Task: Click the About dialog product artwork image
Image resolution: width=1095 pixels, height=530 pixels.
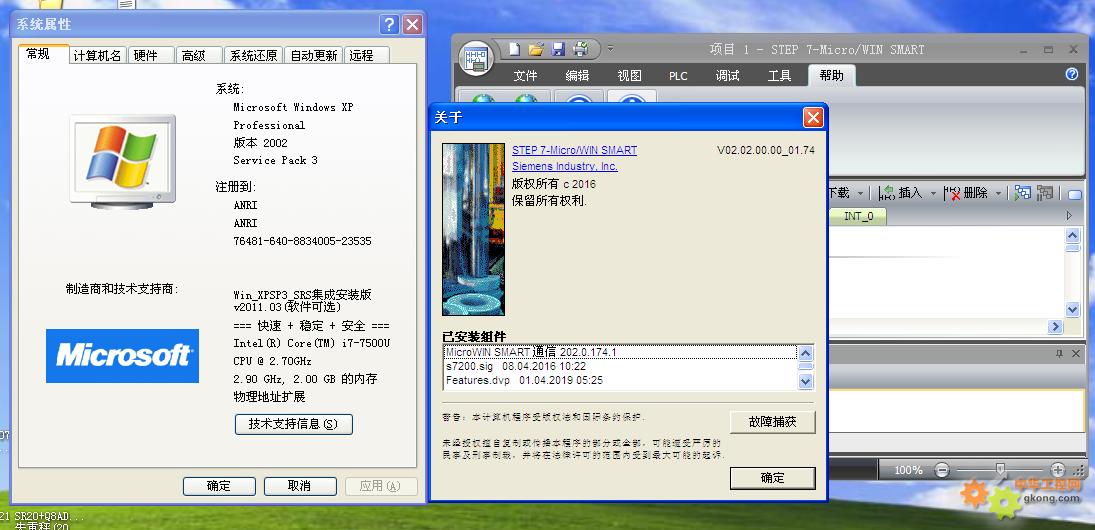Action: 473,230
